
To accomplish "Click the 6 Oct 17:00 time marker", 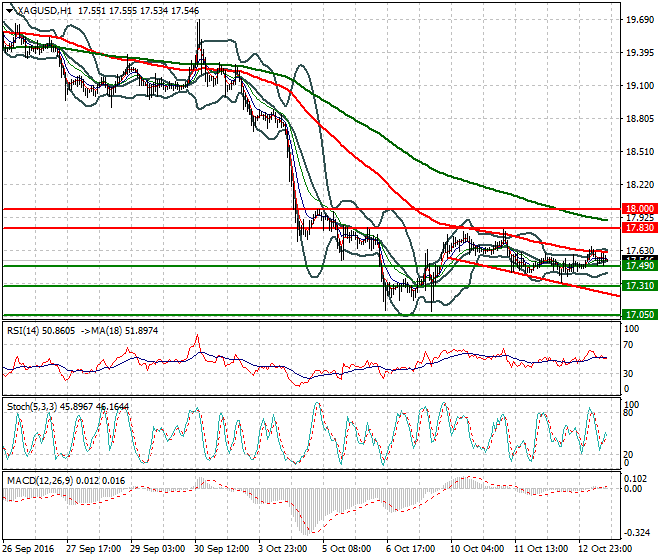I will 410,549.
